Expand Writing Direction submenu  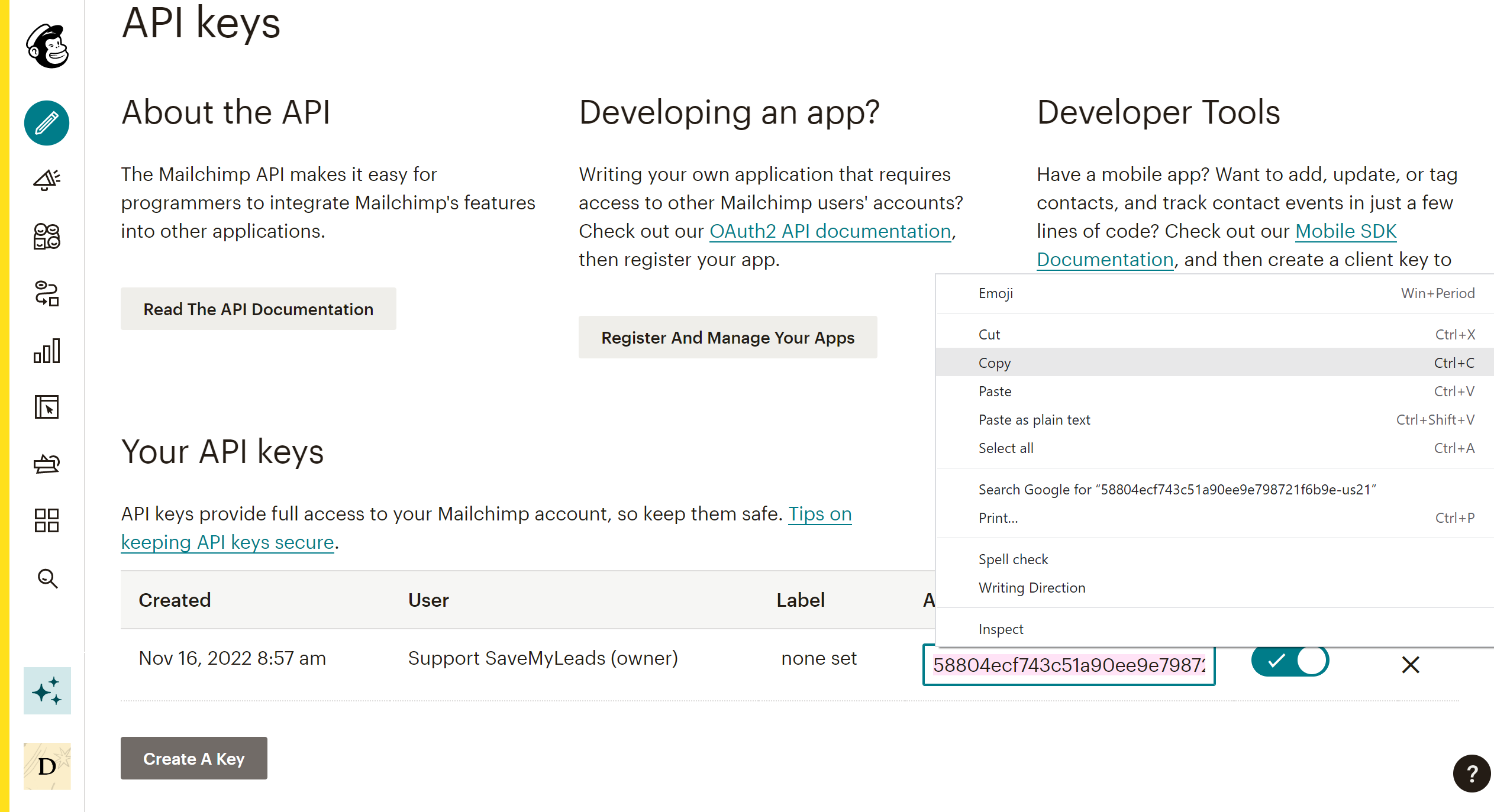tap(1215, 588)
